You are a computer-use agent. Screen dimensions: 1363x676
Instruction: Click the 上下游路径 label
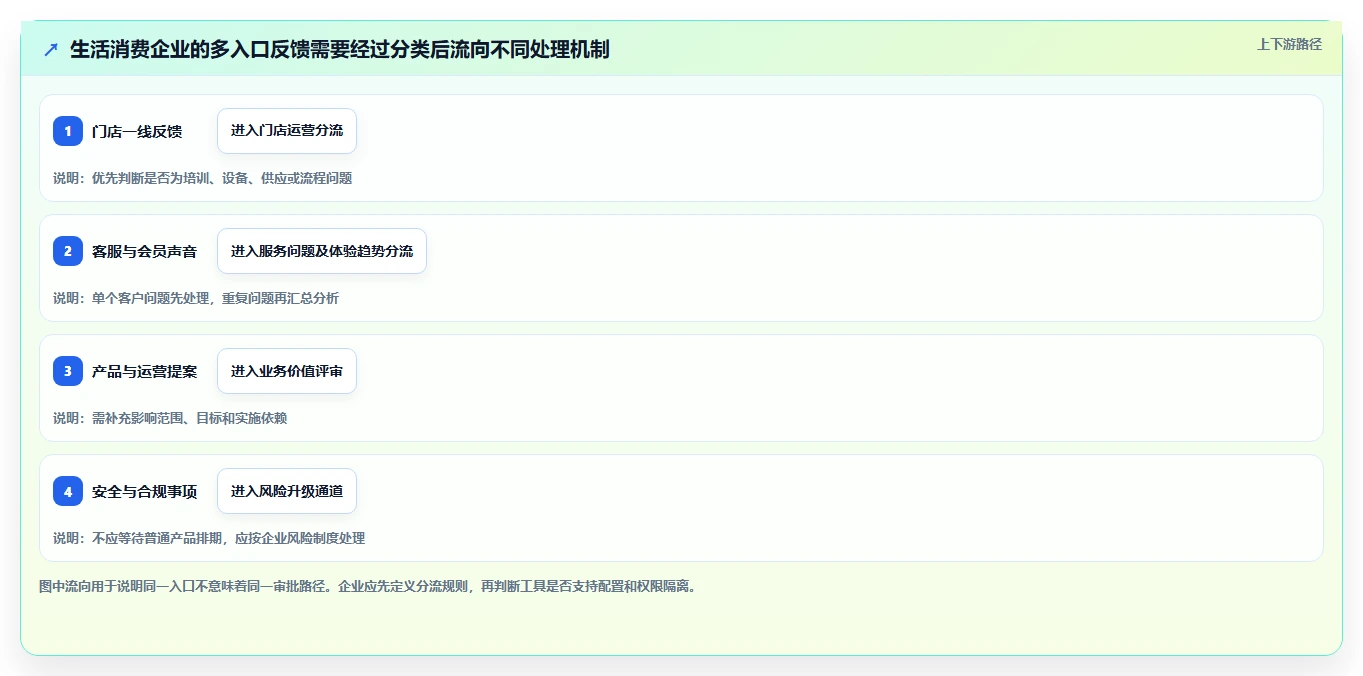(1289, 44)
